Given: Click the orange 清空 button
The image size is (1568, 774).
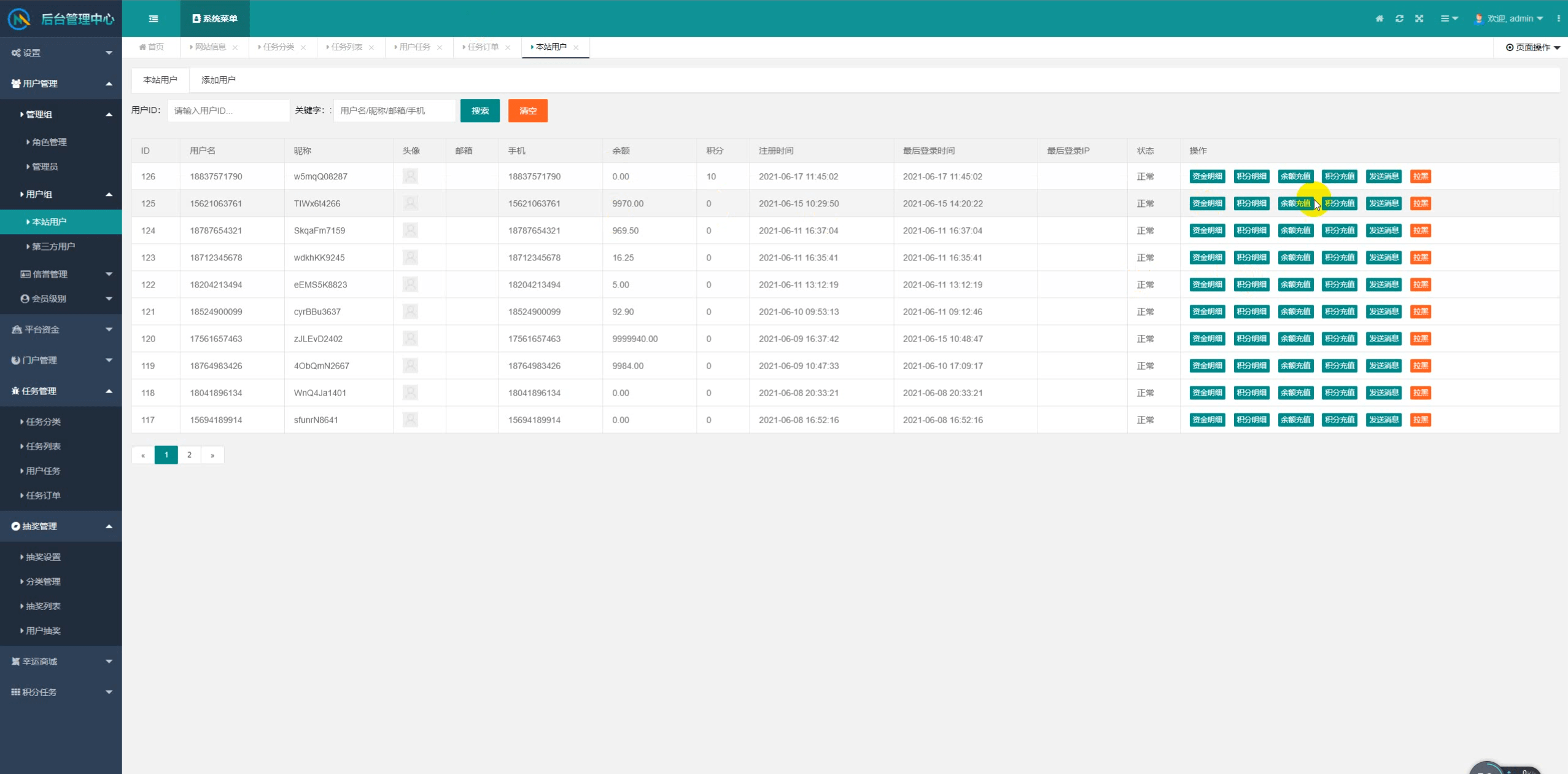Looking at the screenshot, I should tap(527, 111).
